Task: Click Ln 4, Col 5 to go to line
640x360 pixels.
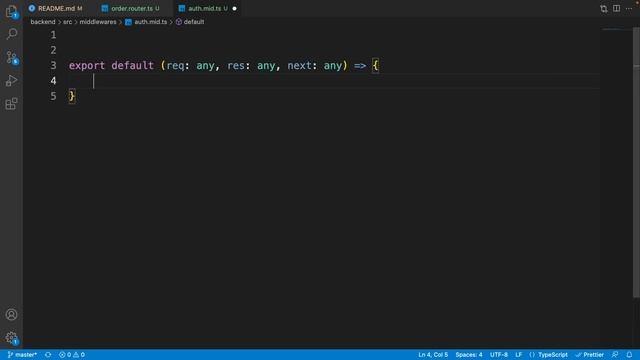Action: [433, 355]
